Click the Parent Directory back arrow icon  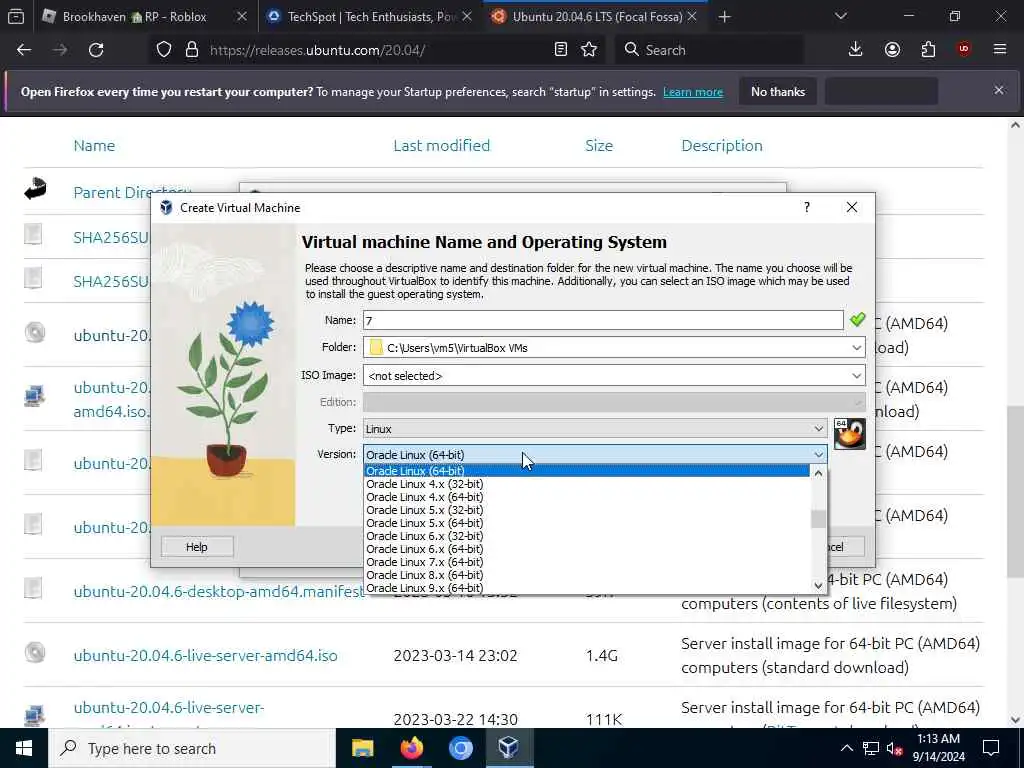[35, 189]
